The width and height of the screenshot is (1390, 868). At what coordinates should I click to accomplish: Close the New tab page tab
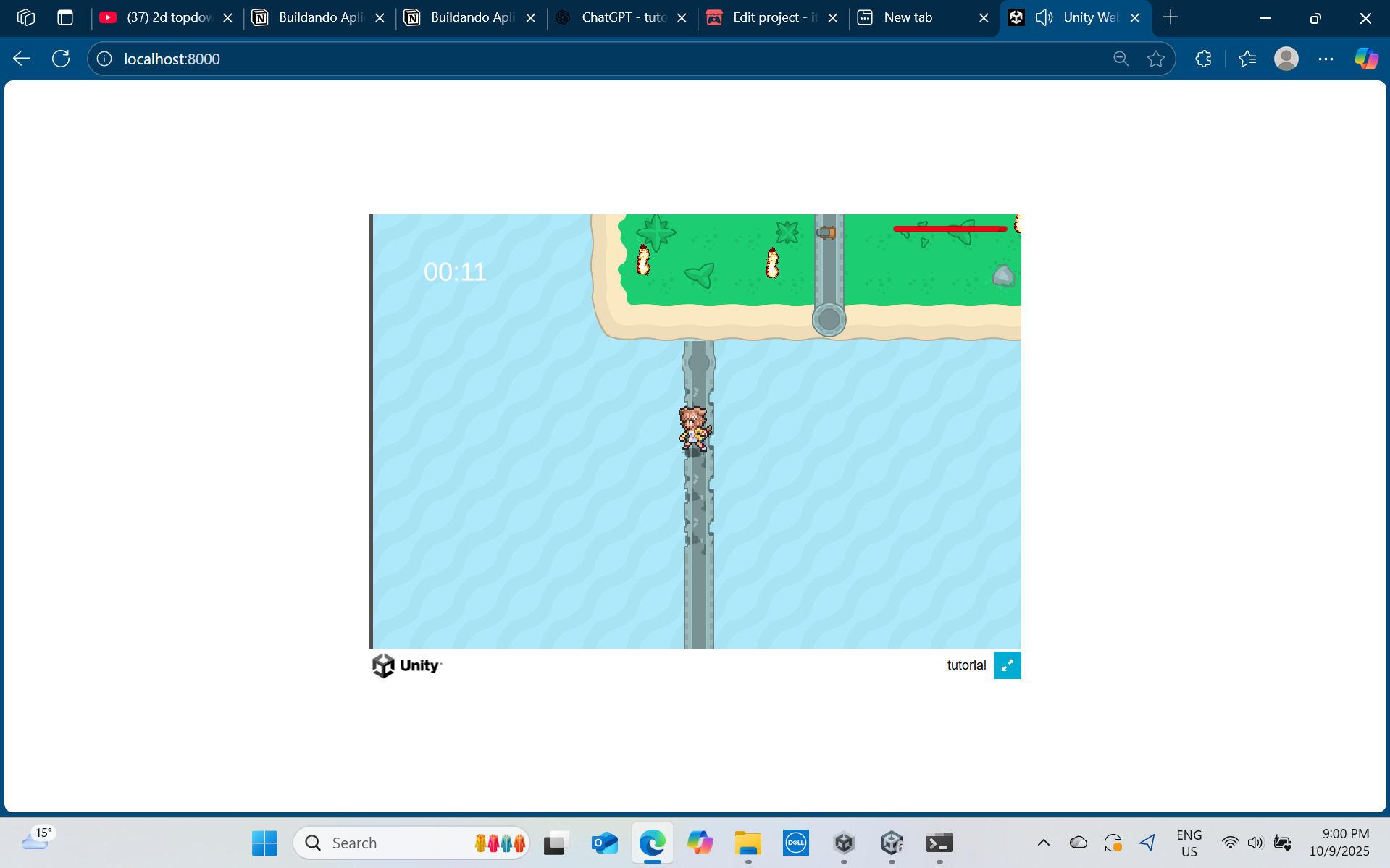click(x=984, y=18)
